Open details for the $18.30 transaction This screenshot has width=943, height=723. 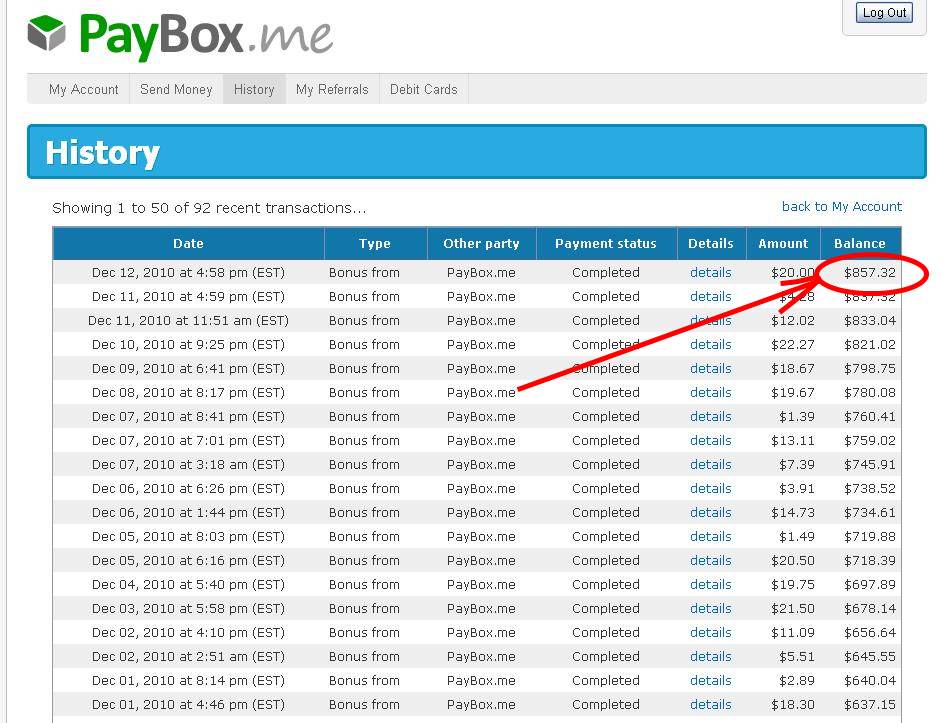[x=710, y=704]
